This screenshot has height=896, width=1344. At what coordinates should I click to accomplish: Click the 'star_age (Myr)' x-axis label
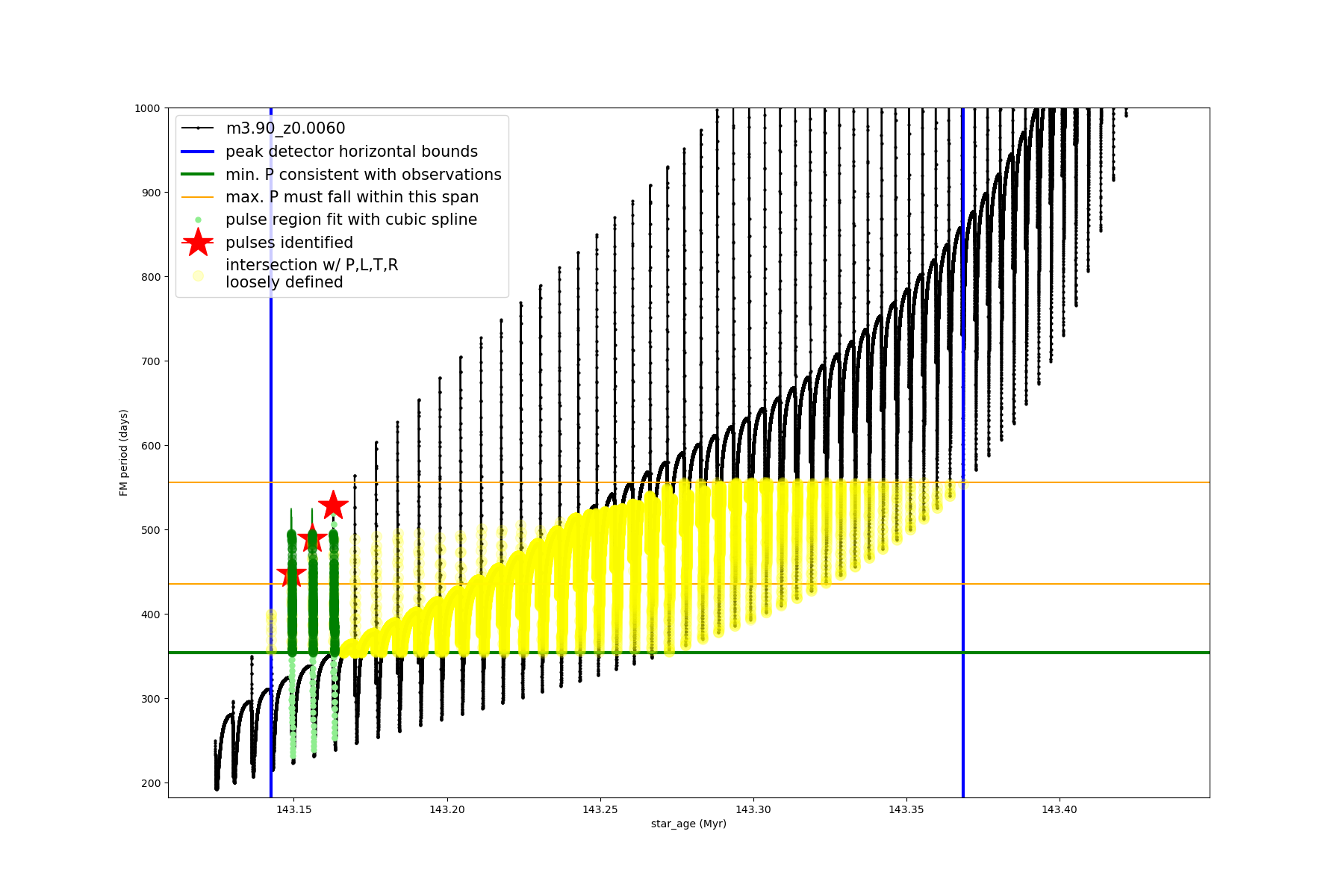tap(688, 824)
